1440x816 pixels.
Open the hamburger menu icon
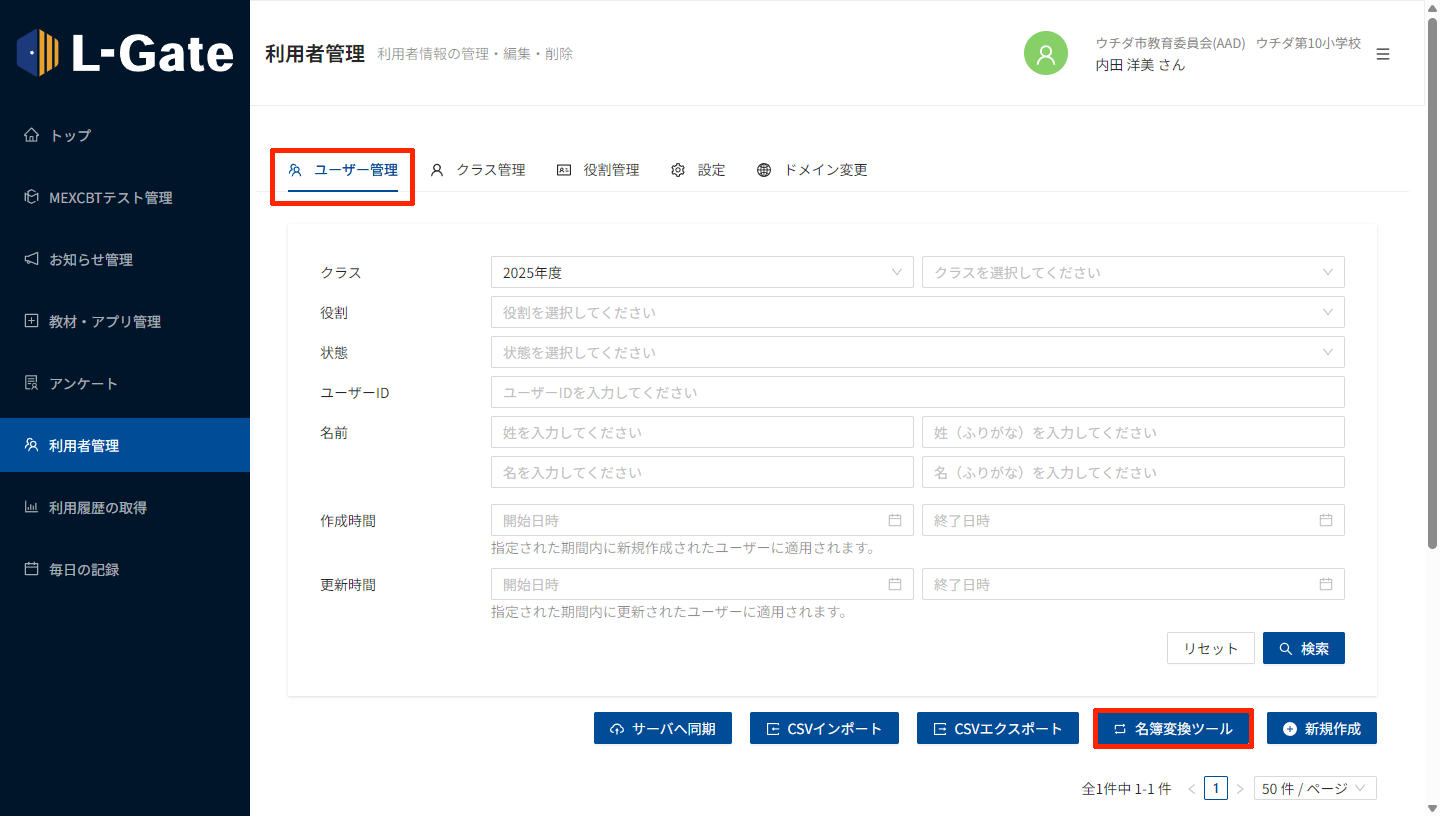point(1383,54)
